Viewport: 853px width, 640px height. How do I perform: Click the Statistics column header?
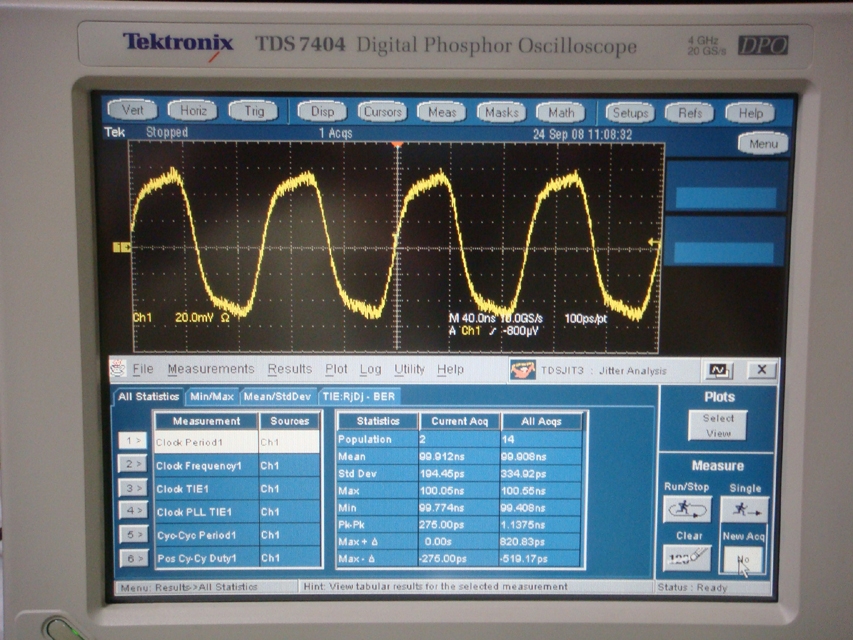point(378,421)
